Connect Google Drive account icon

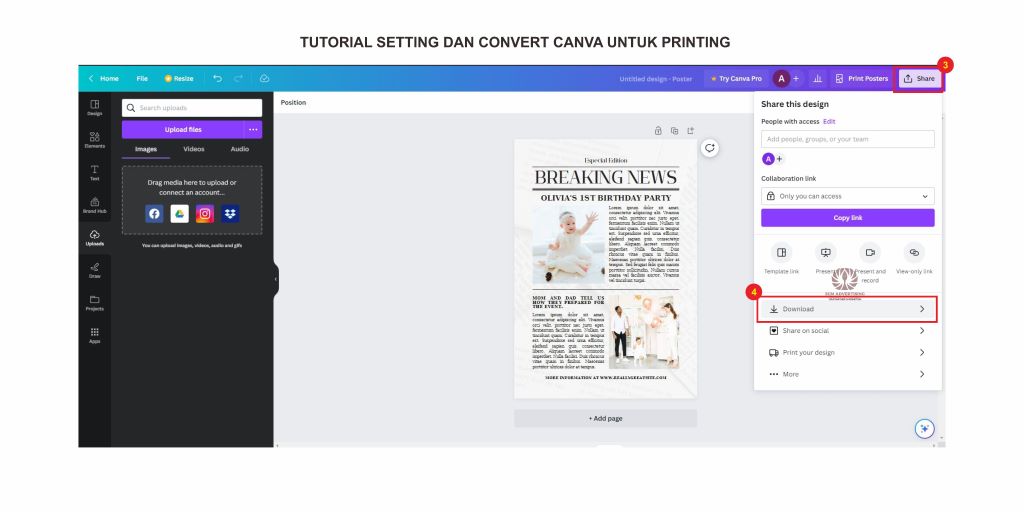(180, 214)
